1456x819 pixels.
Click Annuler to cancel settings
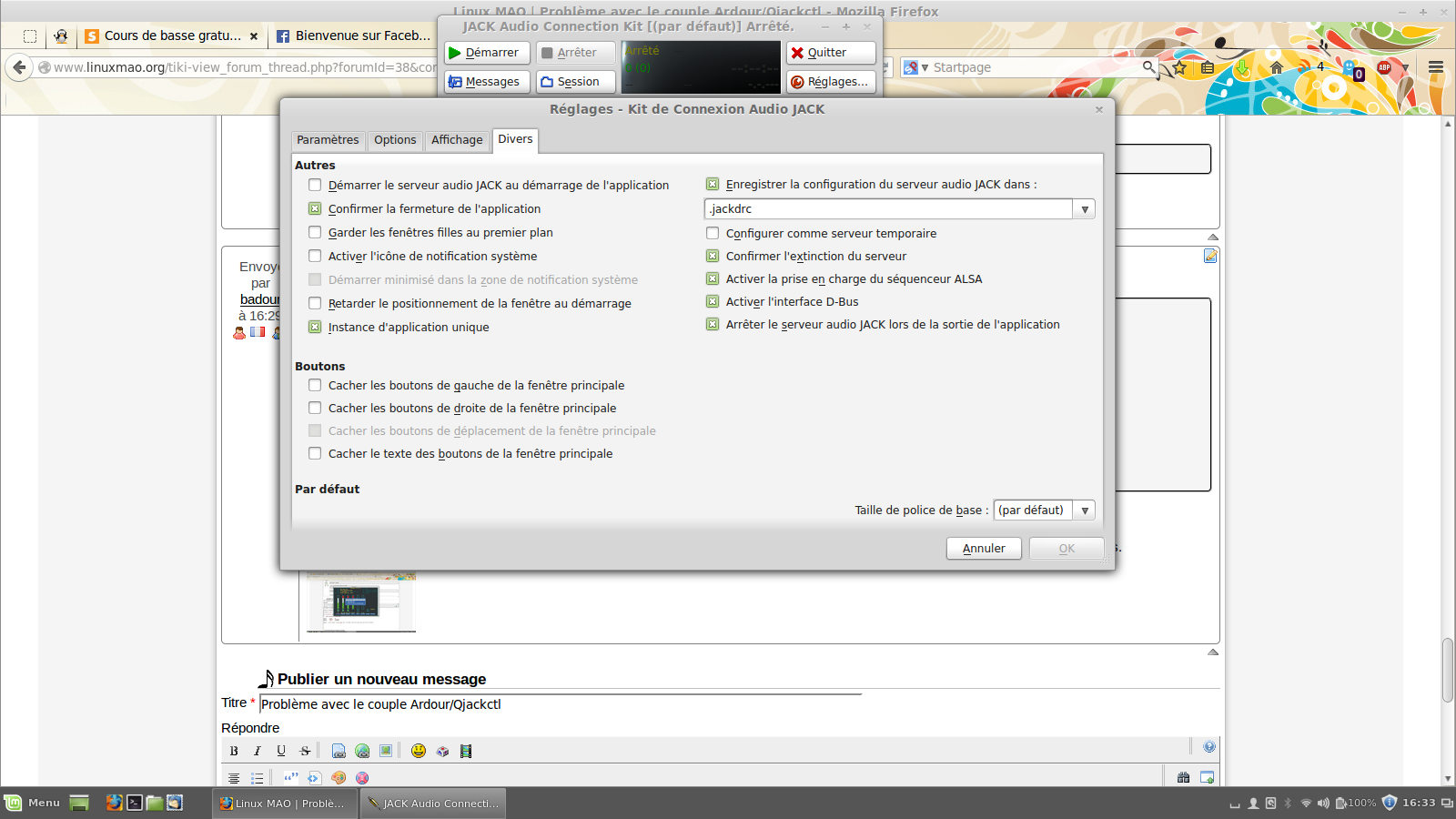pyautogui.click(x=984, y=549)
